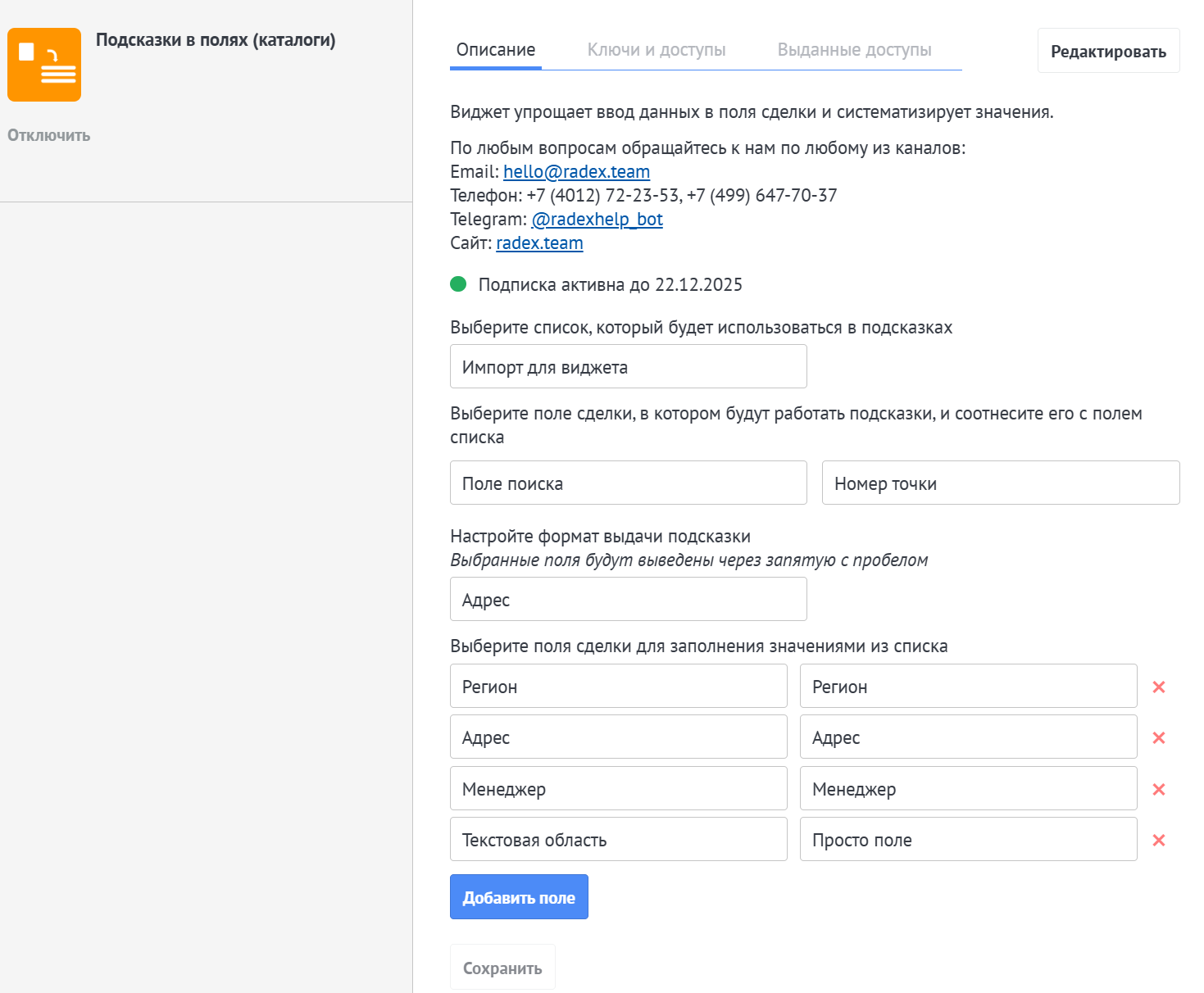Open the hello@radex.team email link
The image size is (1204, 993).
[576, 172]
